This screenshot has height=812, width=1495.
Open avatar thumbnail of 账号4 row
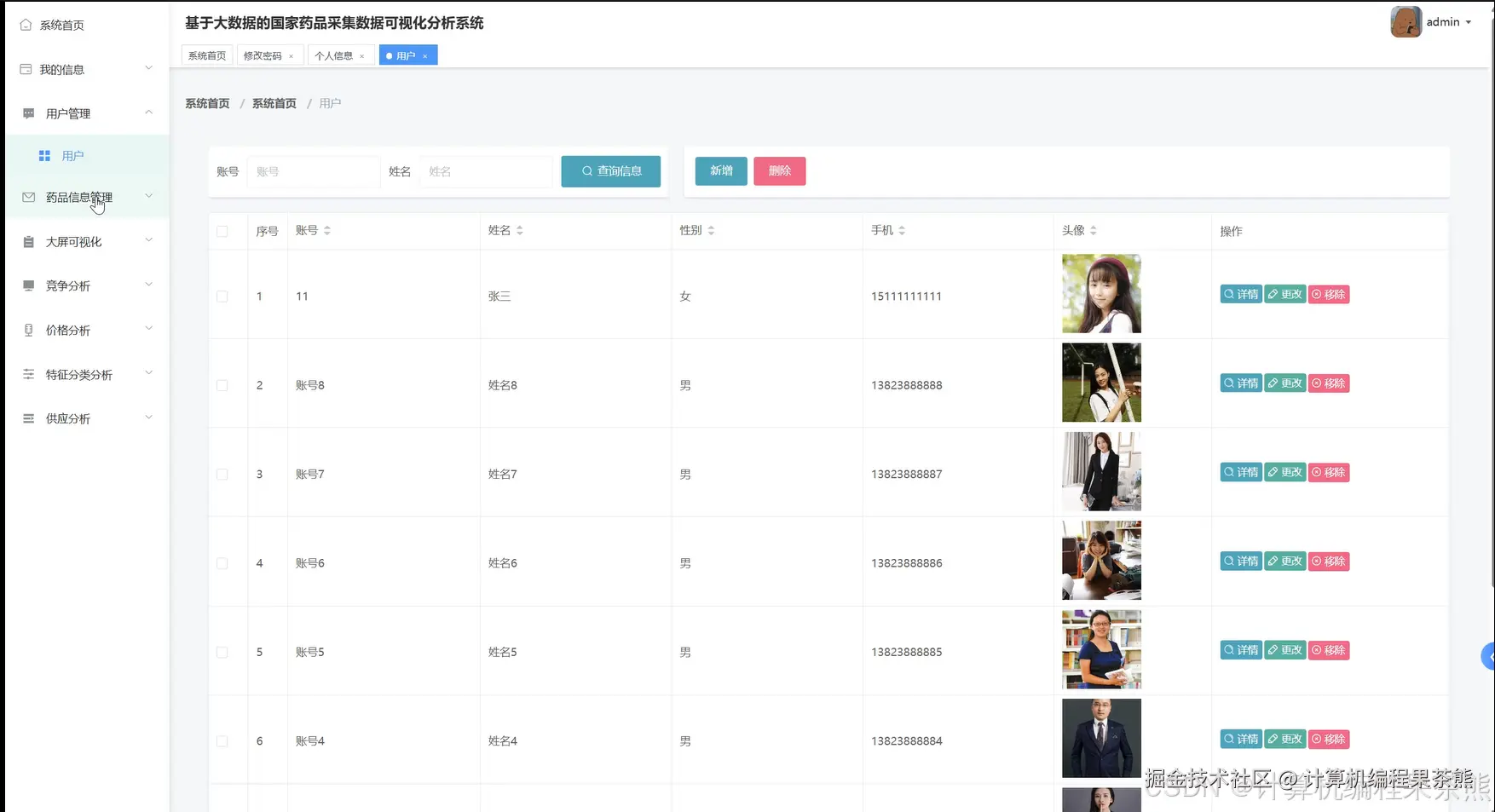[1101, 739]
